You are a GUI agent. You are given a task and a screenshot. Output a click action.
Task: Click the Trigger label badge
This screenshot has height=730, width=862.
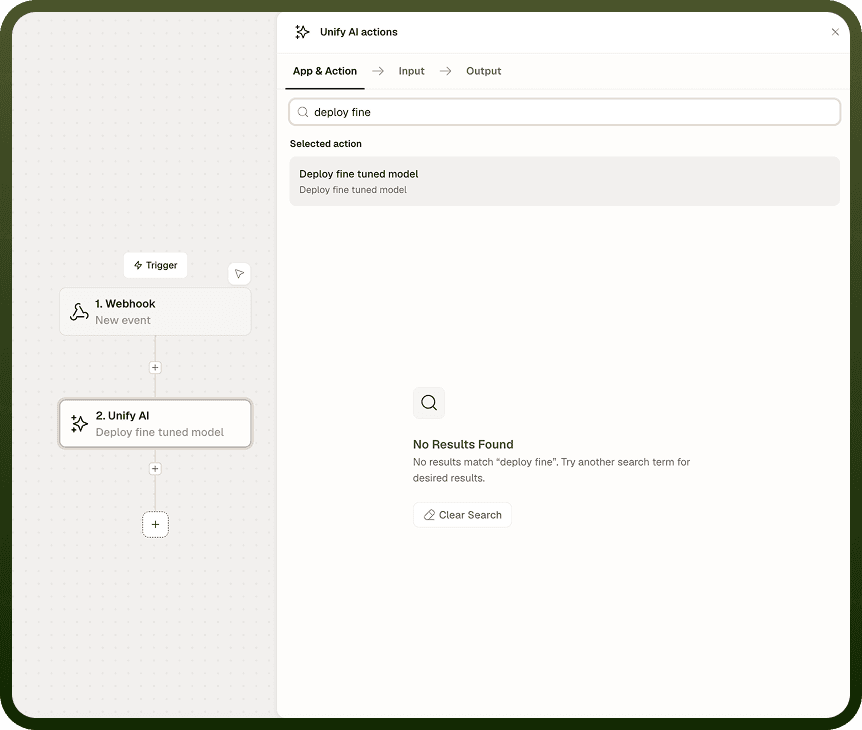click(x=155, y=265)
